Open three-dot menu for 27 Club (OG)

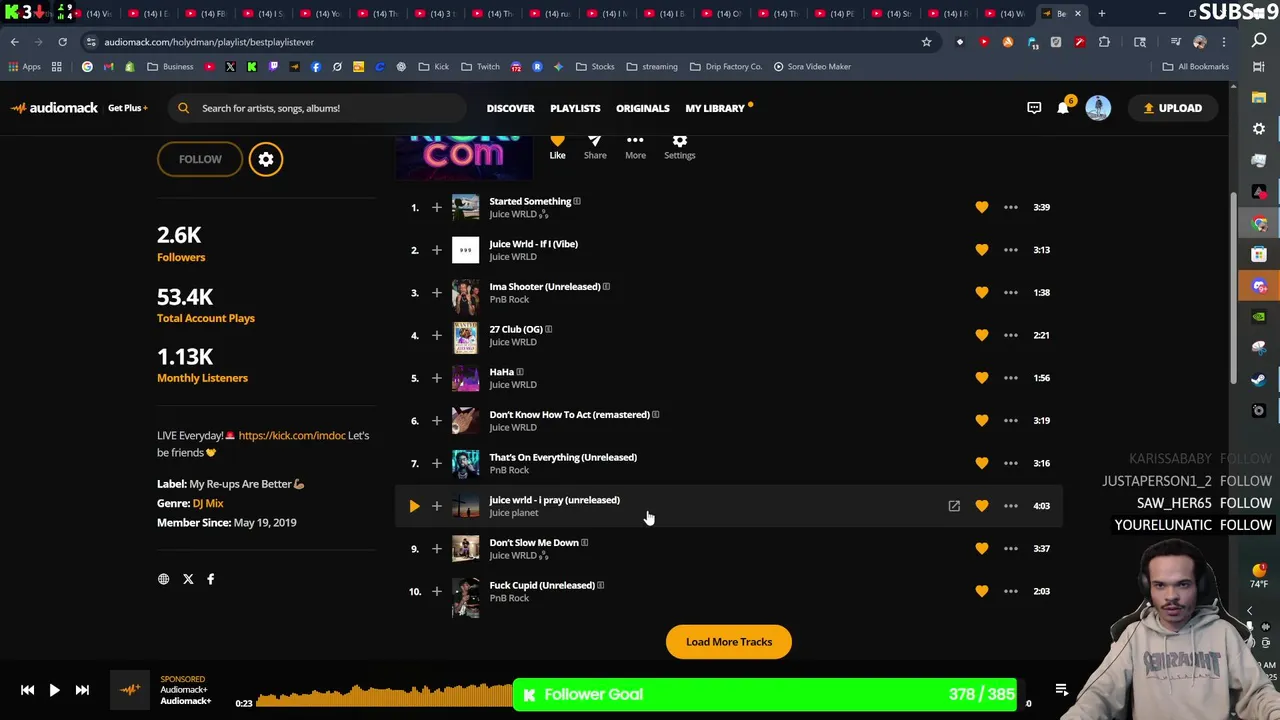[x=1011, y=335]
